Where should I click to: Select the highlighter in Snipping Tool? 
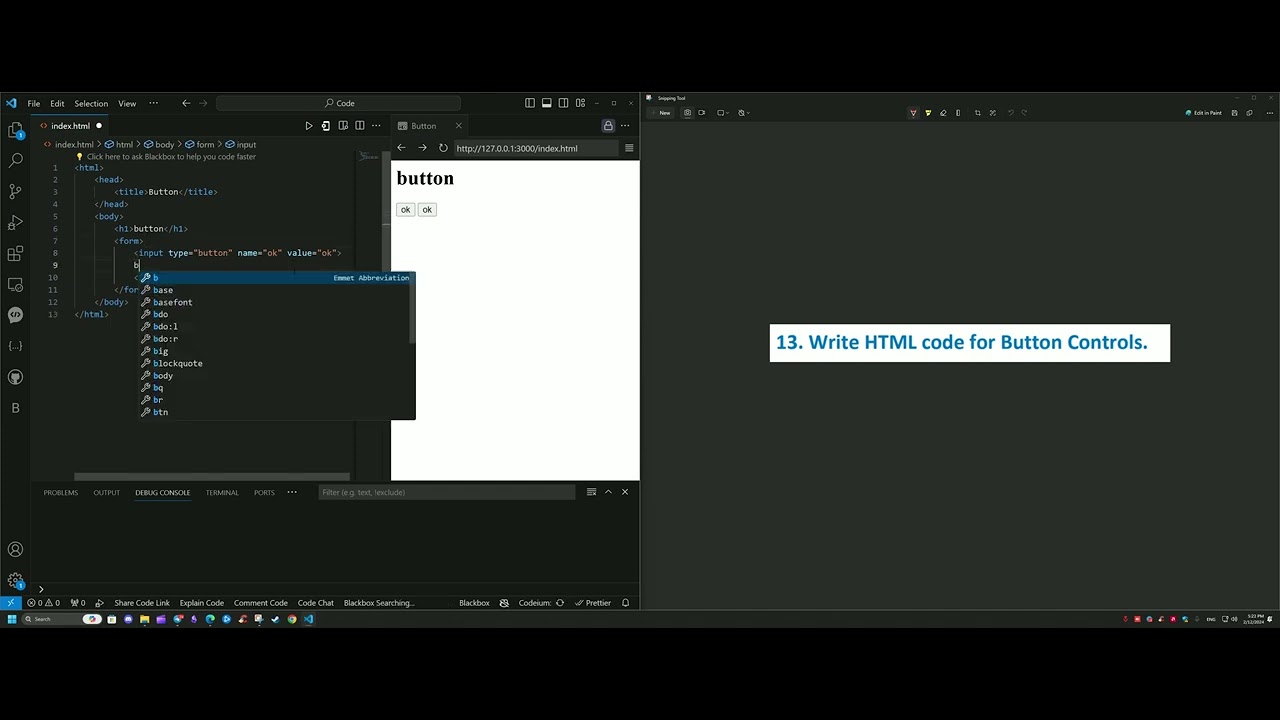click(x=928, y=113)
